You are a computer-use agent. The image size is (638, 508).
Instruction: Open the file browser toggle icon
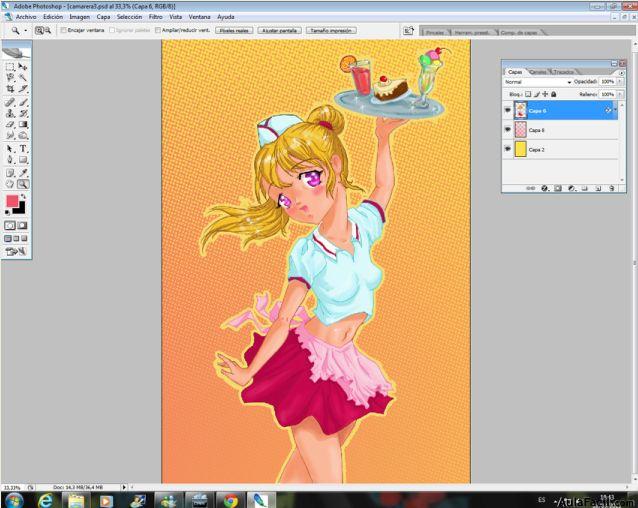pos(408,31)
